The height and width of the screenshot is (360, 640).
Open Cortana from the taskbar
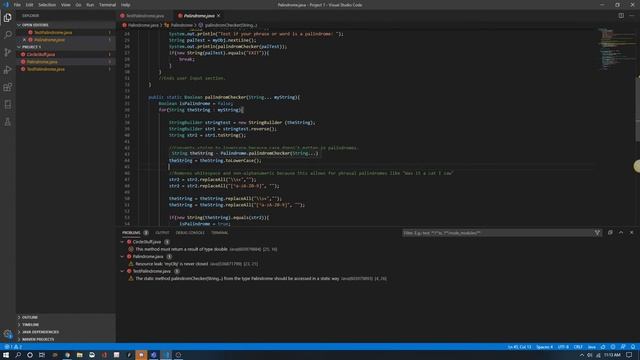30,355
